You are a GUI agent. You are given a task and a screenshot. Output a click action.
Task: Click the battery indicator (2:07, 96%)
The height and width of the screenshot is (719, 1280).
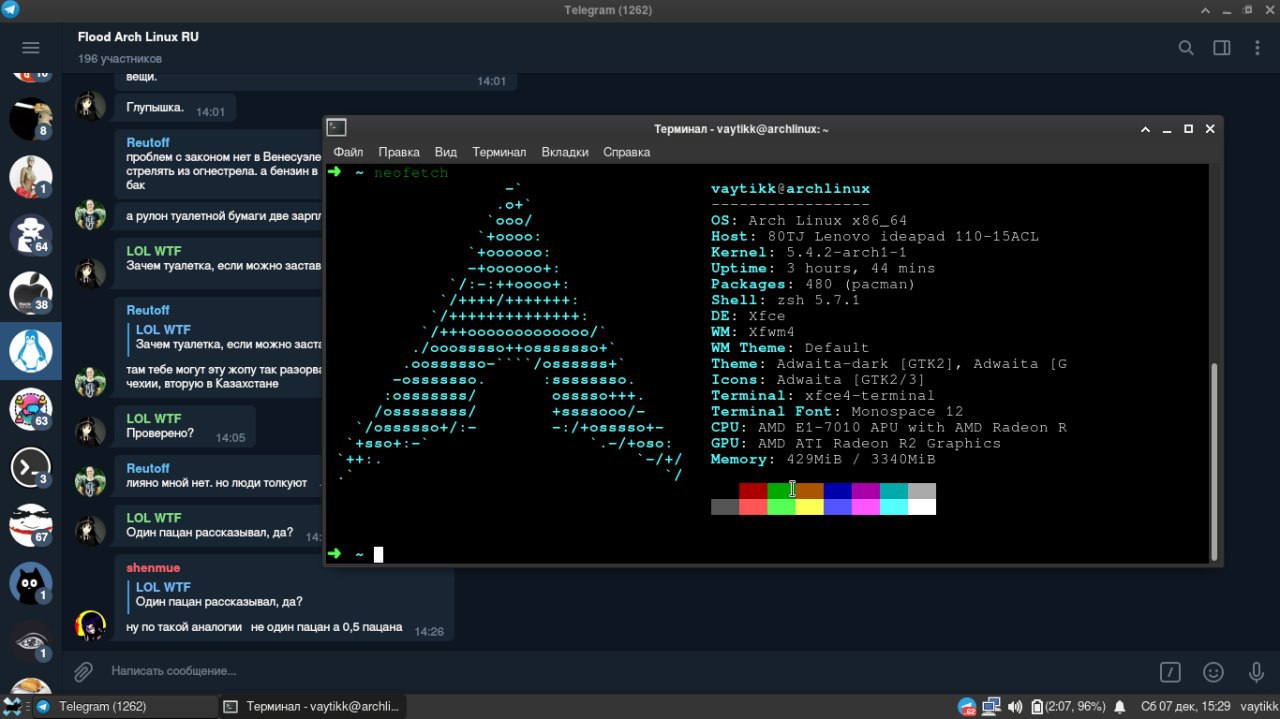[x=1068, y=706]
